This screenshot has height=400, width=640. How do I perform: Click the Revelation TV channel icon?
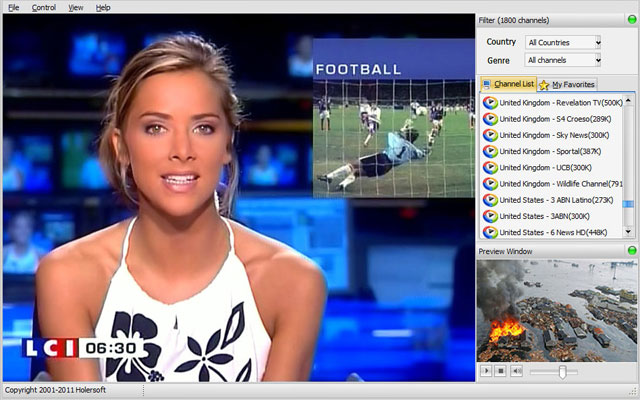pos(490,102)
